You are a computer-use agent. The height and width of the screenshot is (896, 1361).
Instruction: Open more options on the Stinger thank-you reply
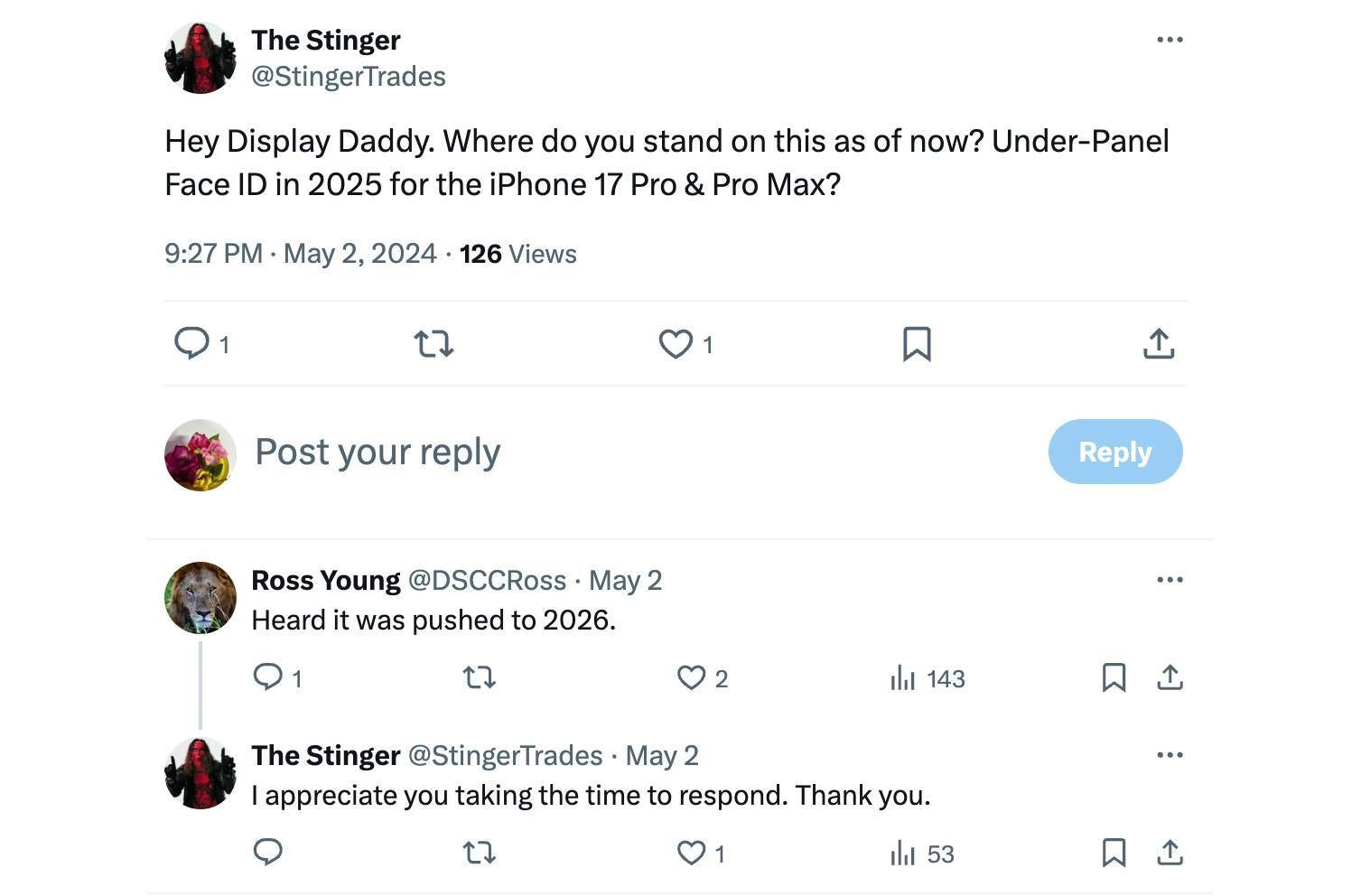click(x=1170, y=755)
